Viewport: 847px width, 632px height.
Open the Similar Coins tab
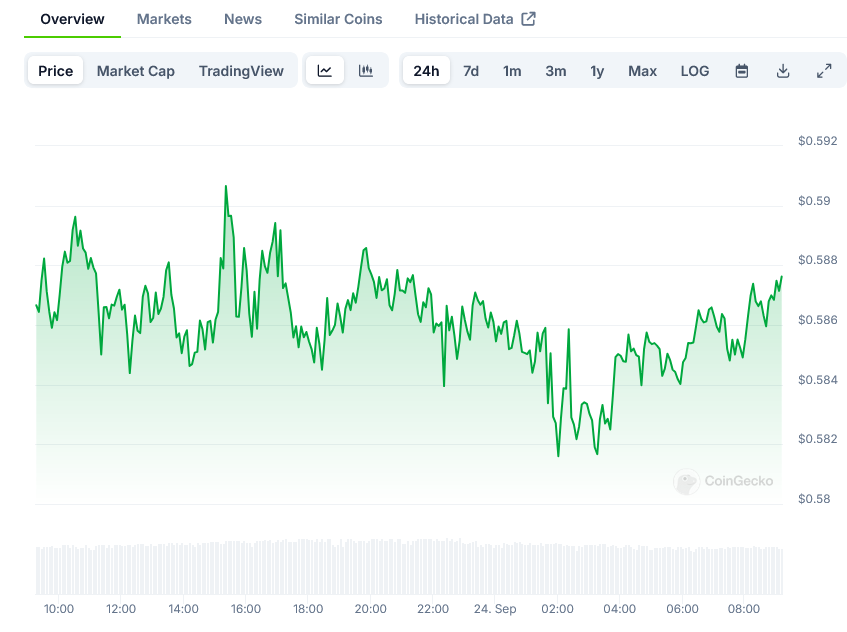(338, 19)
